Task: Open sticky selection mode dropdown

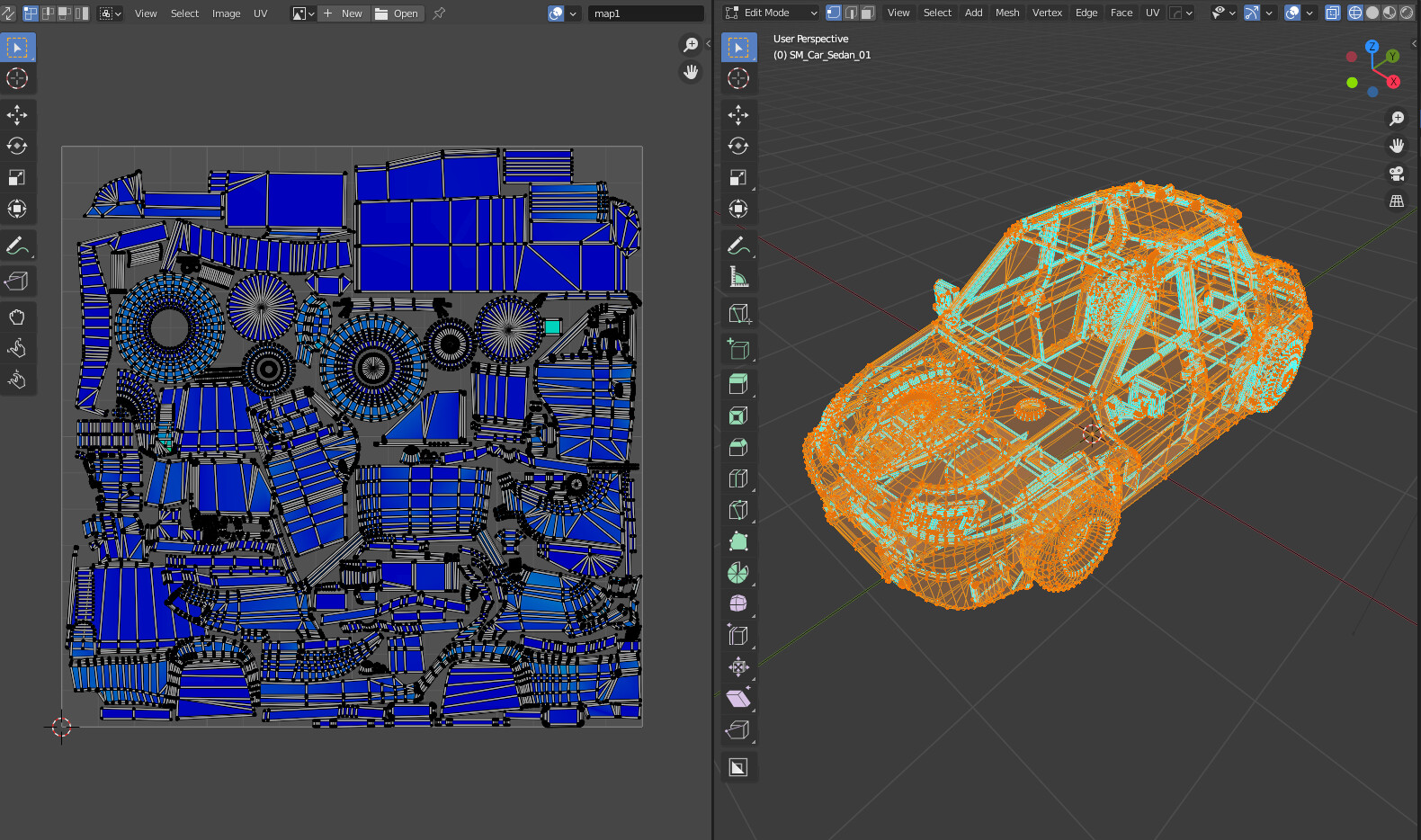Action: 111,13
